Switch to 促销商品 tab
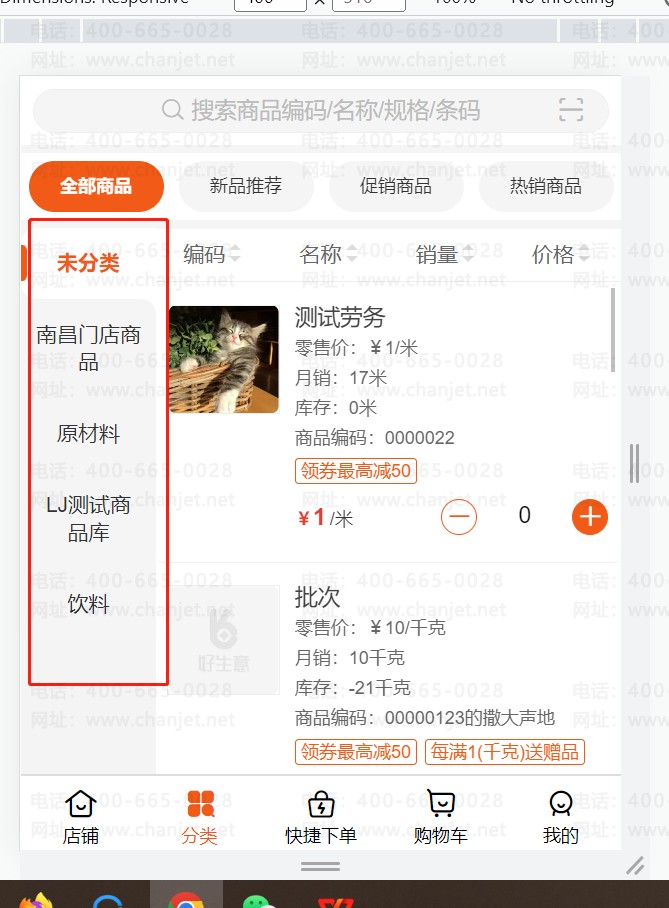Viewport: 669px width, 908px height. point(396,186)
